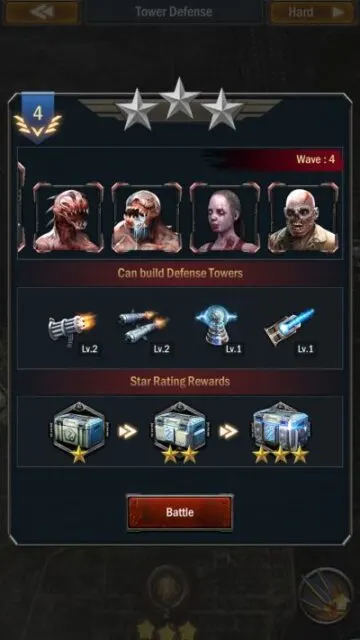Image resolution: width=360 pixels, height=640 pixels.
Task: Open the two-star reward chest
Action: click(x=180, y=431)
